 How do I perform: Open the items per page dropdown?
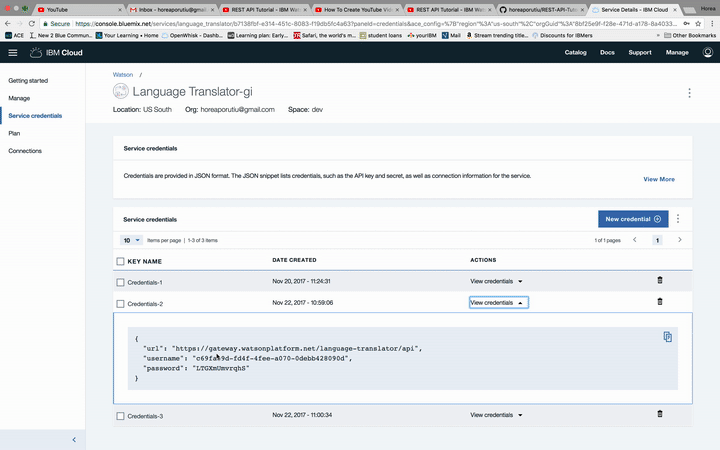coord(131,240)
